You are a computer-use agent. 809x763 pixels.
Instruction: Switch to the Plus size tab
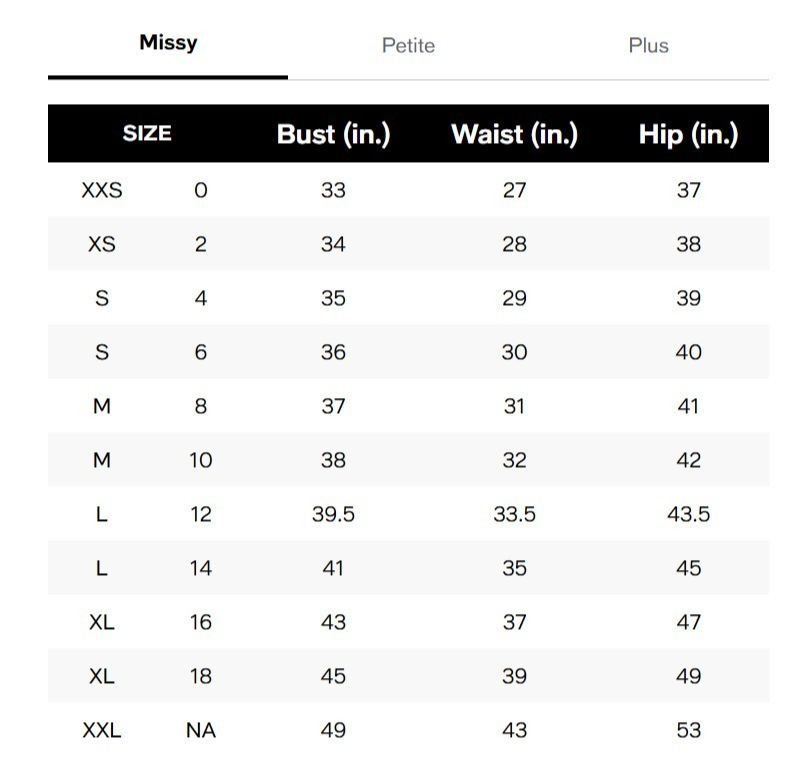tap(649, 45)
